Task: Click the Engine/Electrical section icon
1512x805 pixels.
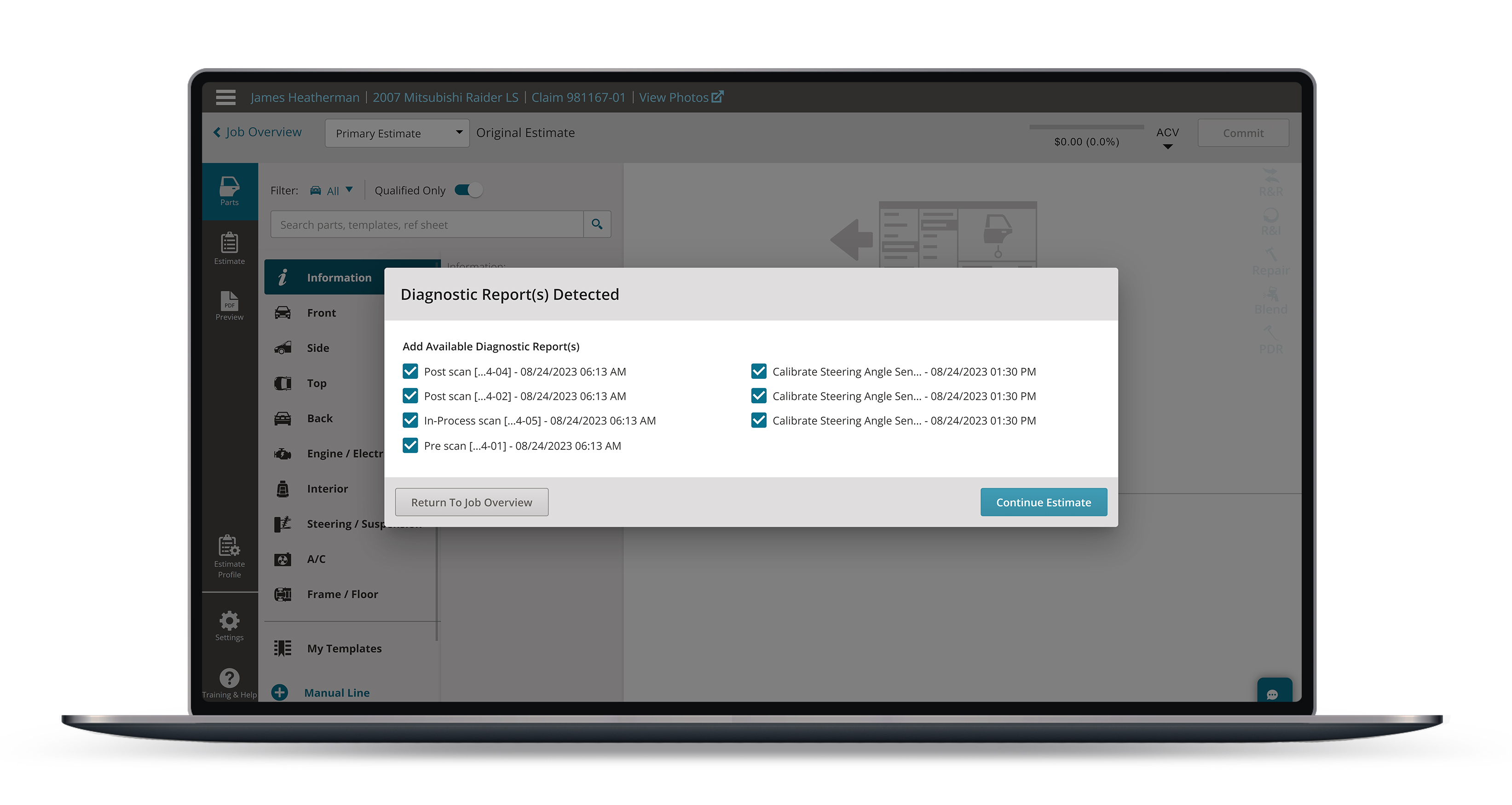Action: coord(284,453)
